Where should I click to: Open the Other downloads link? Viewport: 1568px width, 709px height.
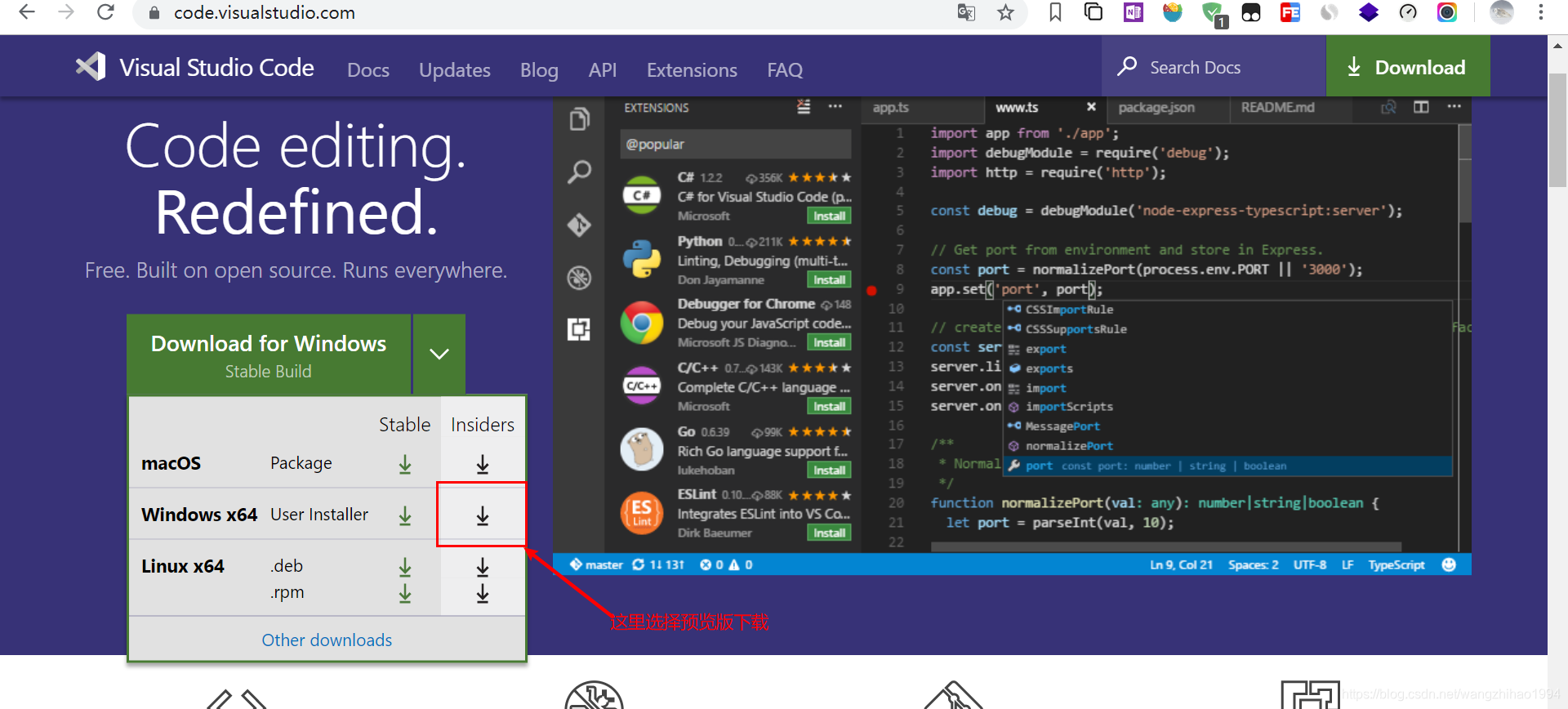[x=327, y=640]
